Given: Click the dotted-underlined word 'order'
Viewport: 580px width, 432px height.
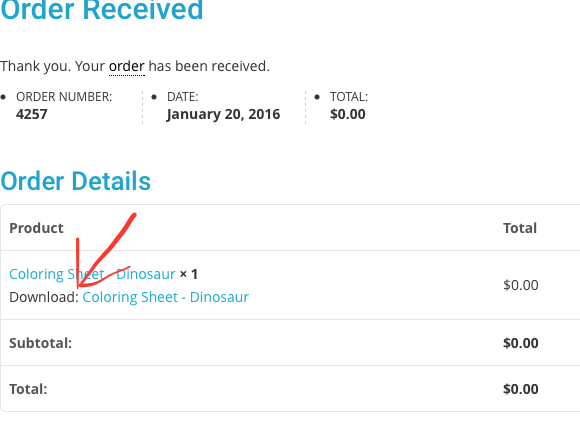Looking at the screenshot, I should pos(127,67).
